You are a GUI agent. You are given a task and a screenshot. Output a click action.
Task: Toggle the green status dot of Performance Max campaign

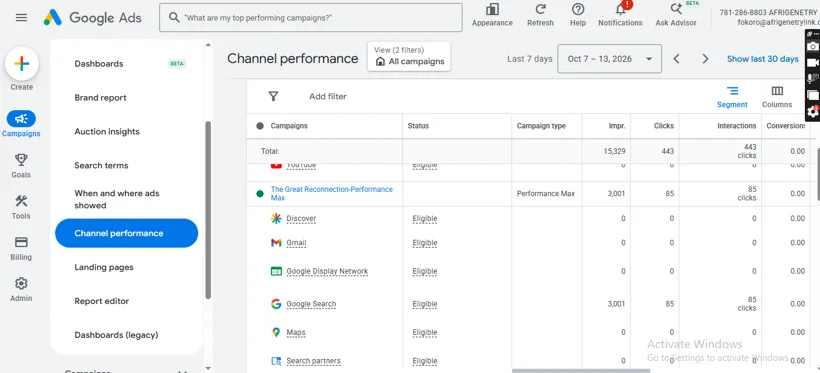pos(260,194)
